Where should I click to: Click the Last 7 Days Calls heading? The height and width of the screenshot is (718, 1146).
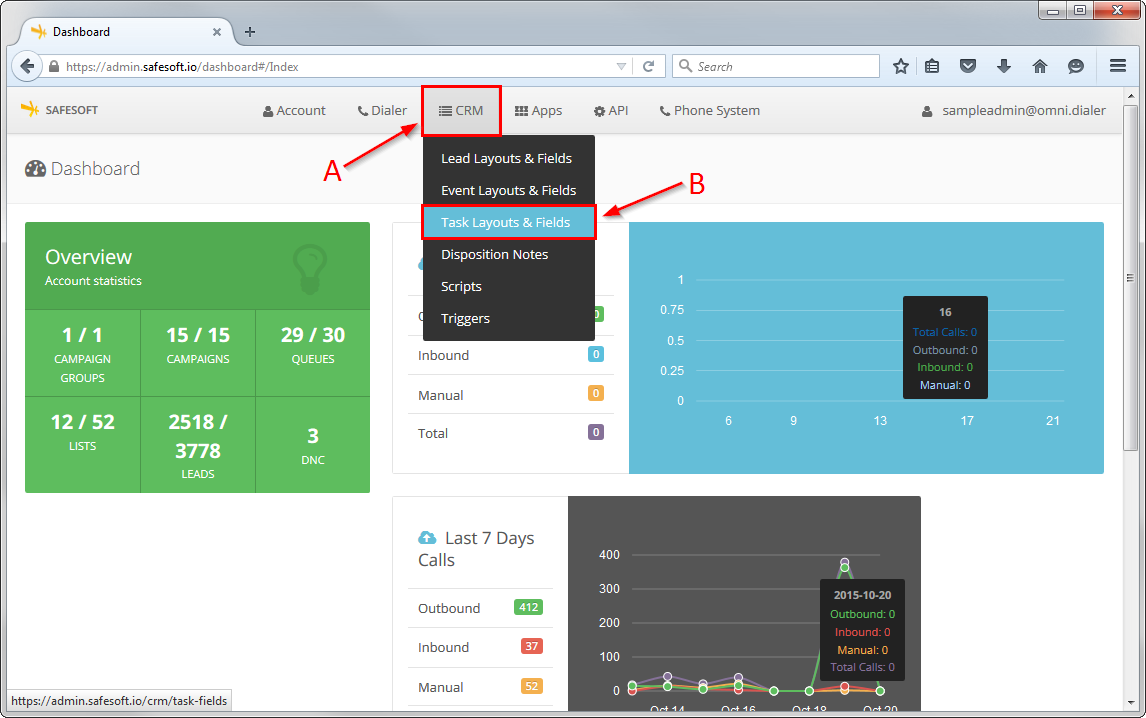pyautogui.click(x=476, y=549)
